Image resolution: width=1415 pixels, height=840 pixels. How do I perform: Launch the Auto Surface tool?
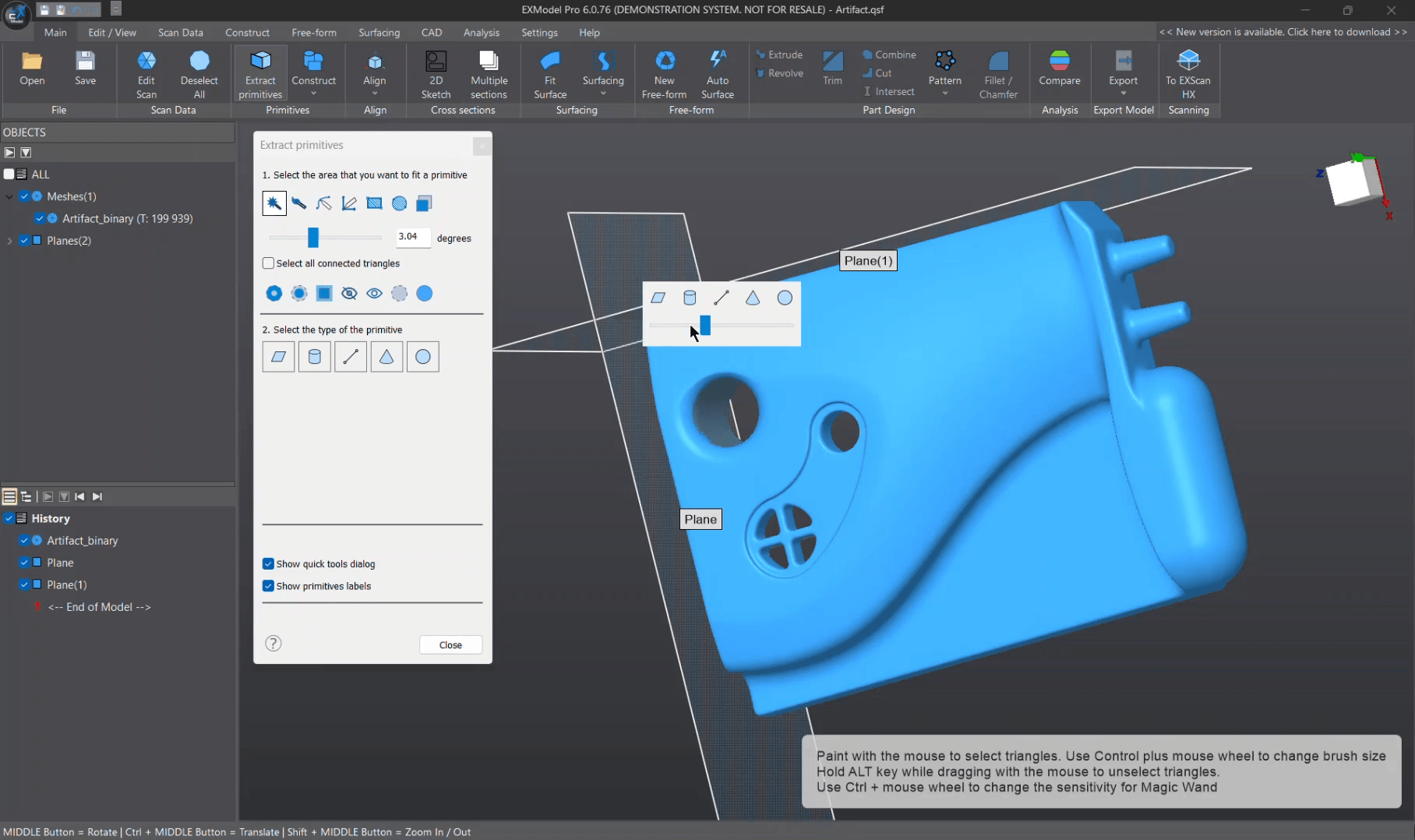pyautogui.click(x=717, y=74)
